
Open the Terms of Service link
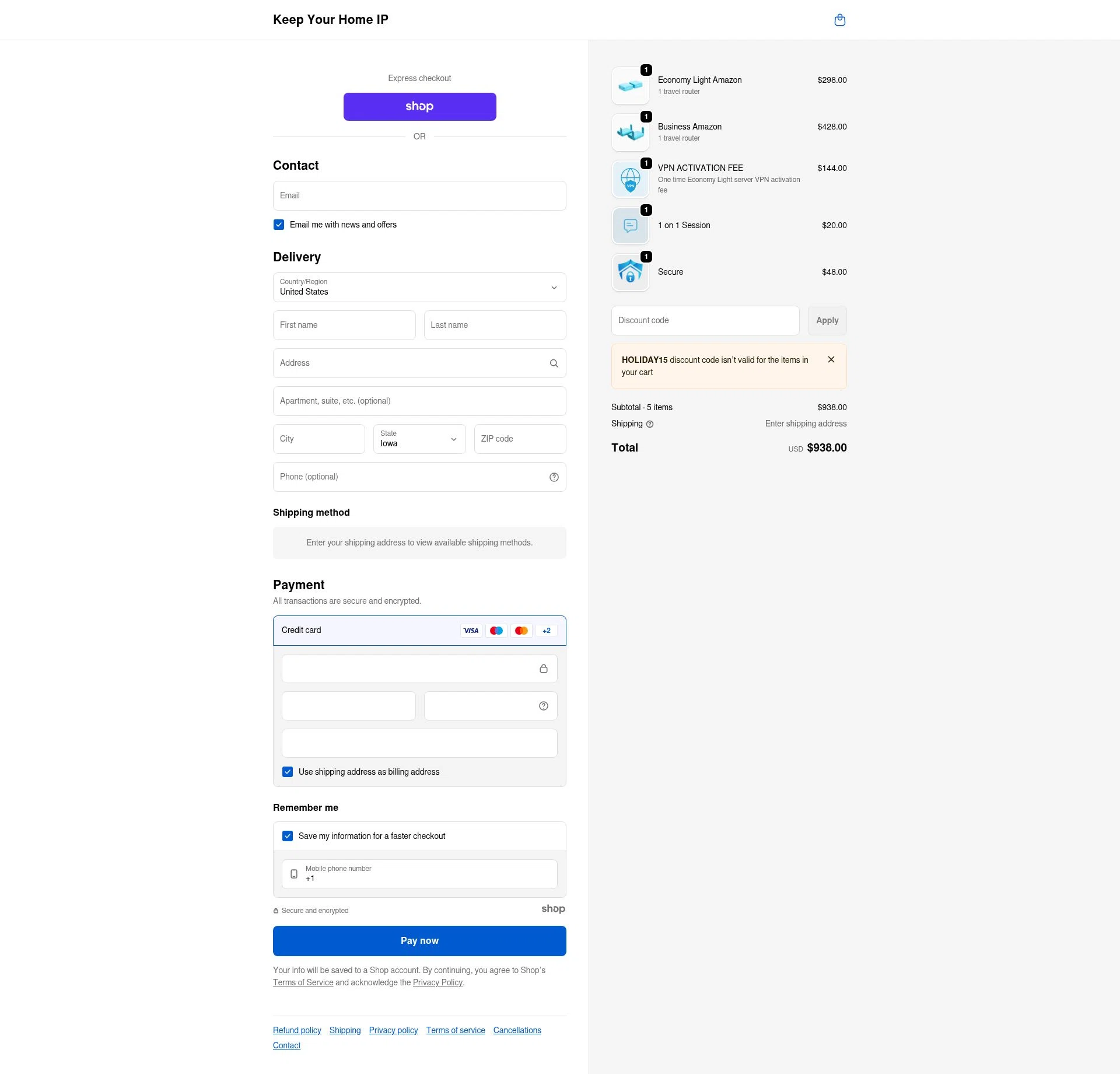tap(303, 982)
